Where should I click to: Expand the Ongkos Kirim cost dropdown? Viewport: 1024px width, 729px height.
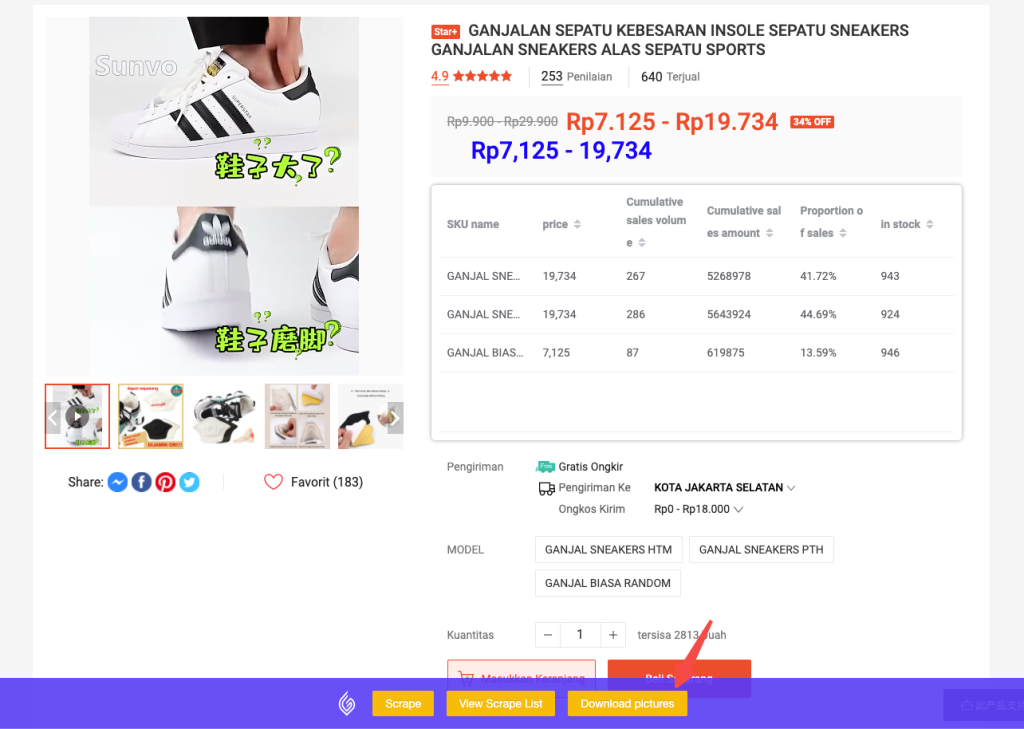[x=699, y=509]
